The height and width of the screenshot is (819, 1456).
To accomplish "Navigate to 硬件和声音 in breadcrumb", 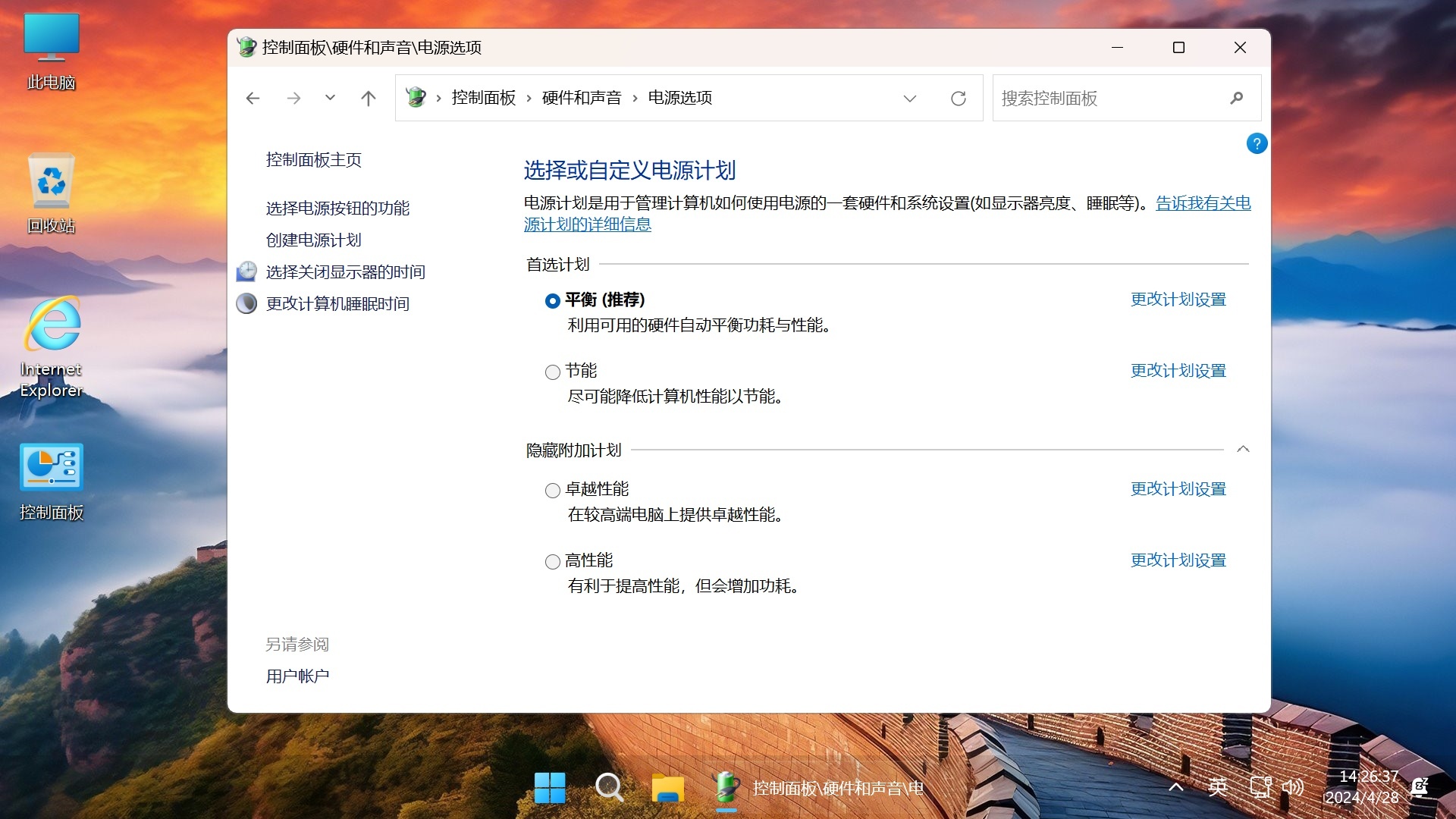I will coord(580,98).
